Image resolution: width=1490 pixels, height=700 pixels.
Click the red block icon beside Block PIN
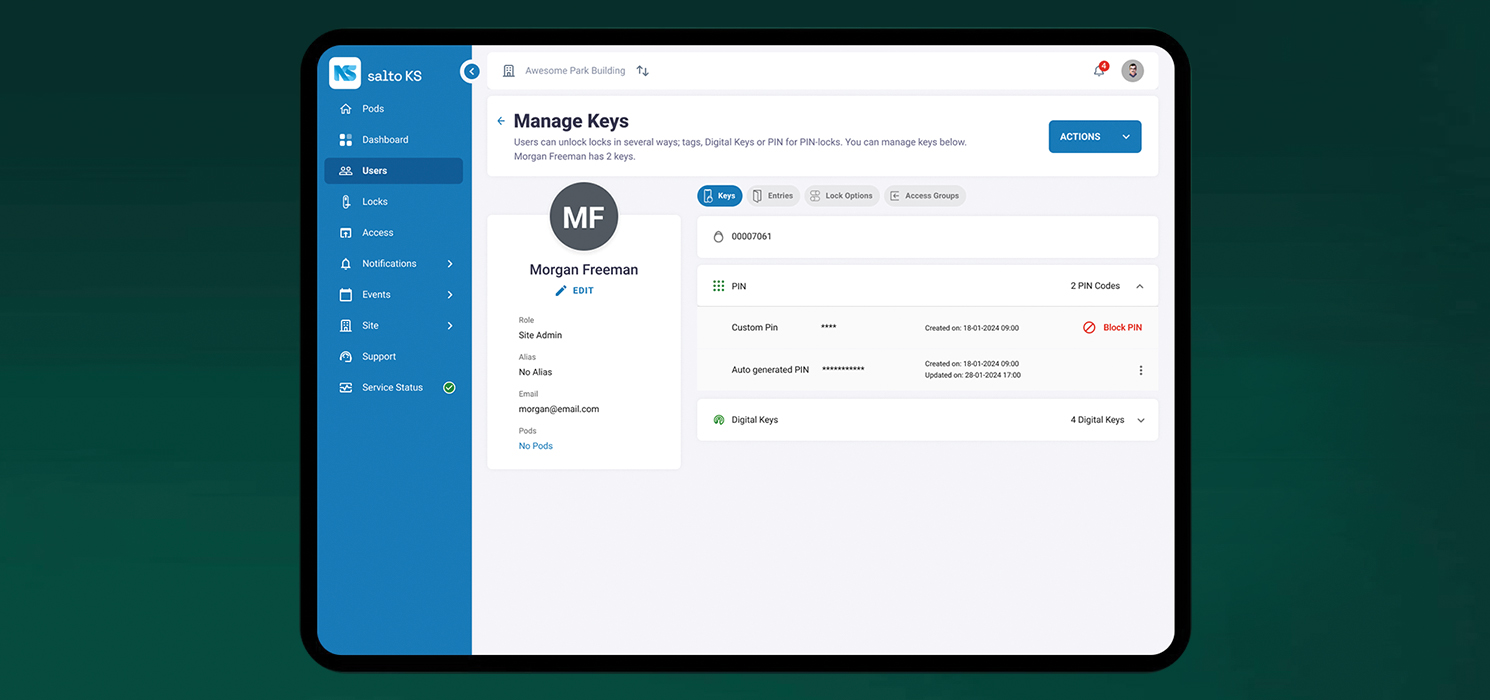[x=1089, y=328]
